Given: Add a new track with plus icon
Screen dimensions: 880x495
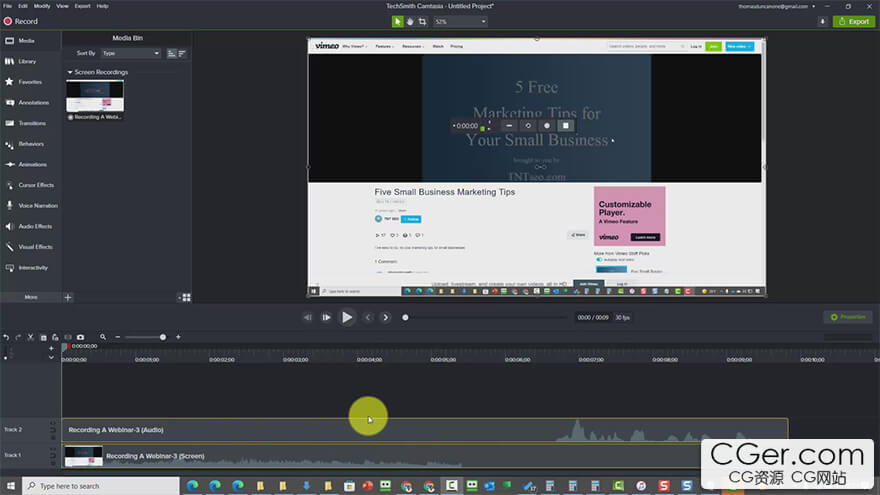Looking at the screenshot, I should pos(51,349).
